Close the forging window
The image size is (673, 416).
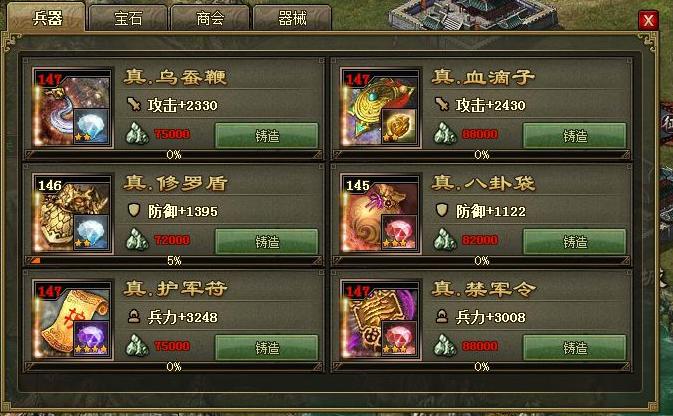pos(648,20)
